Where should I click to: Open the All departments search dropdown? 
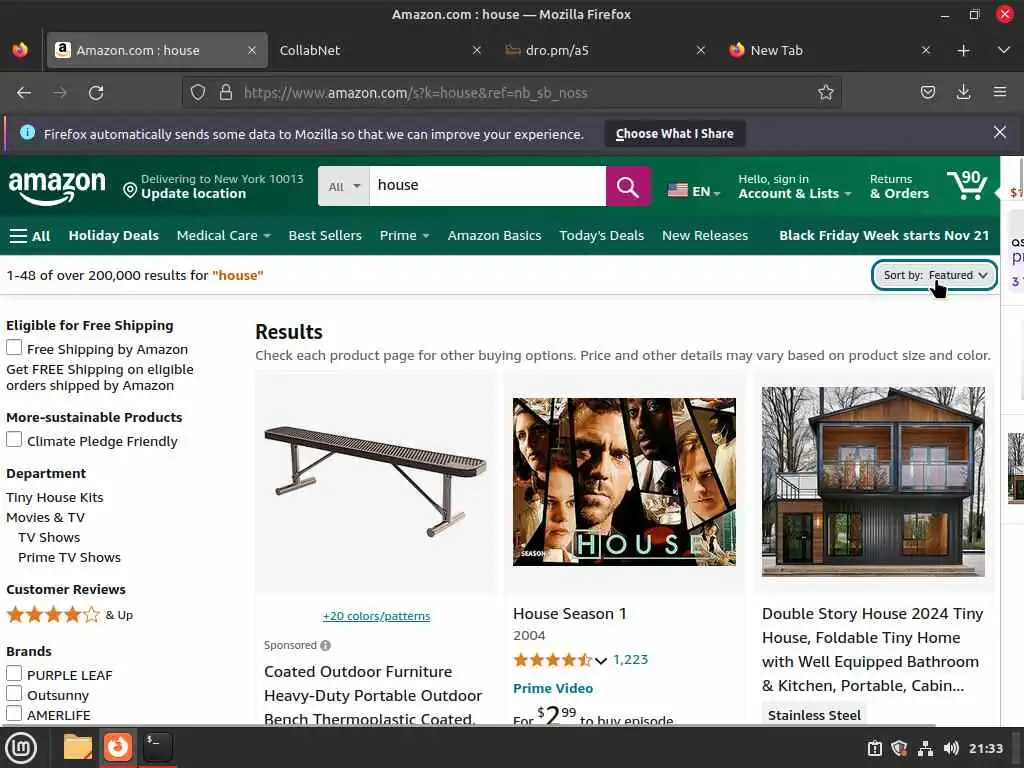[344, 187]
